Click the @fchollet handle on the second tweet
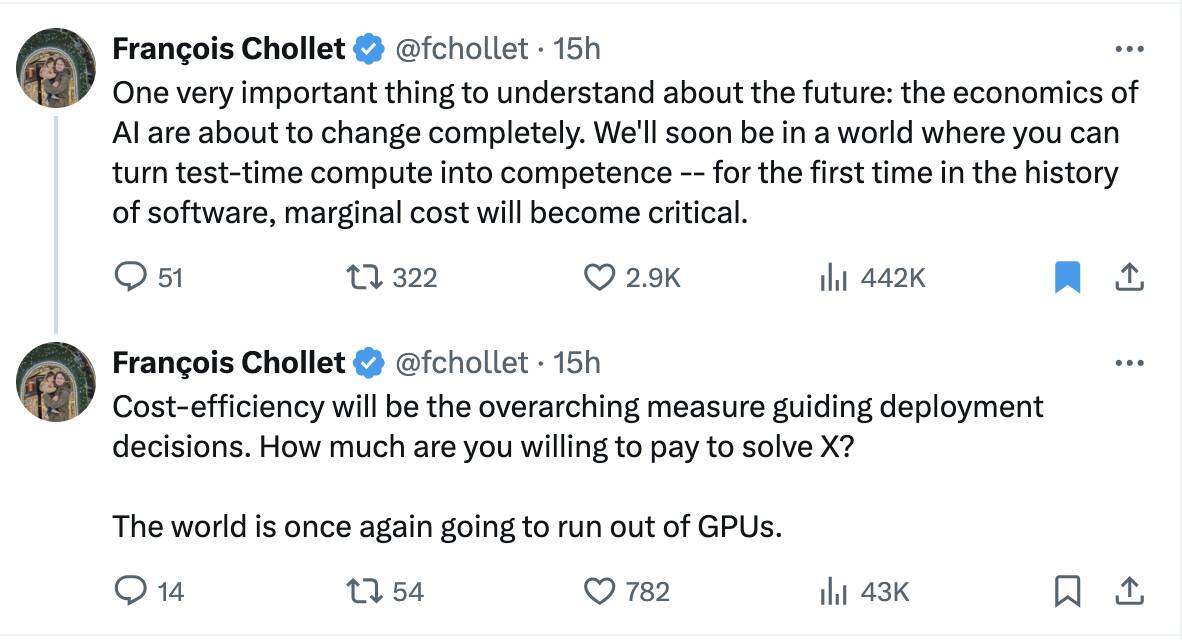The image size is (1182, 640). [462, 362]
